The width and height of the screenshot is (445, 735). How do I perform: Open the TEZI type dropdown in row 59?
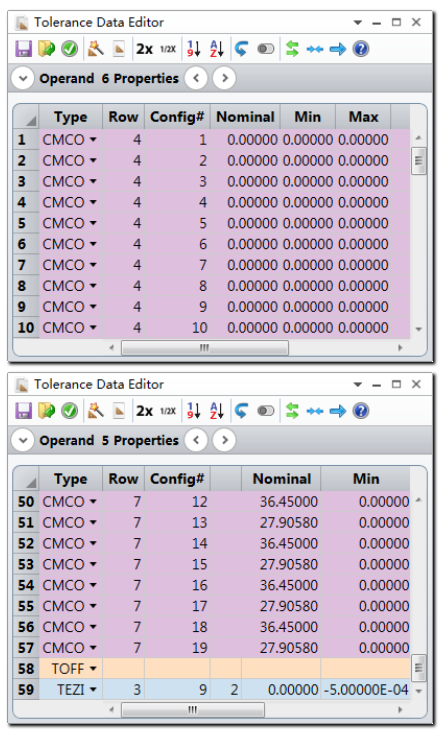click(x=93, y=690)
